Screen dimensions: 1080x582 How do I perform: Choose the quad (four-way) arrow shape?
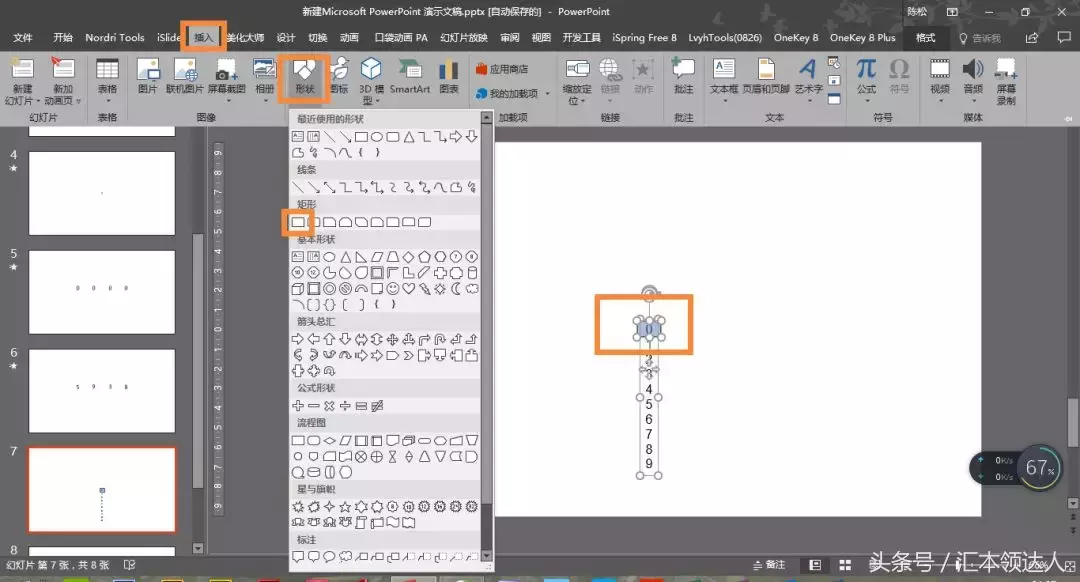point(393,339)
